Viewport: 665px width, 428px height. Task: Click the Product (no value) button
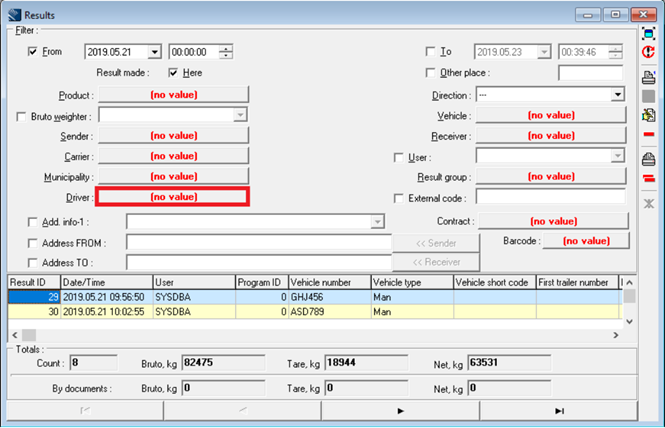[173, 95]
